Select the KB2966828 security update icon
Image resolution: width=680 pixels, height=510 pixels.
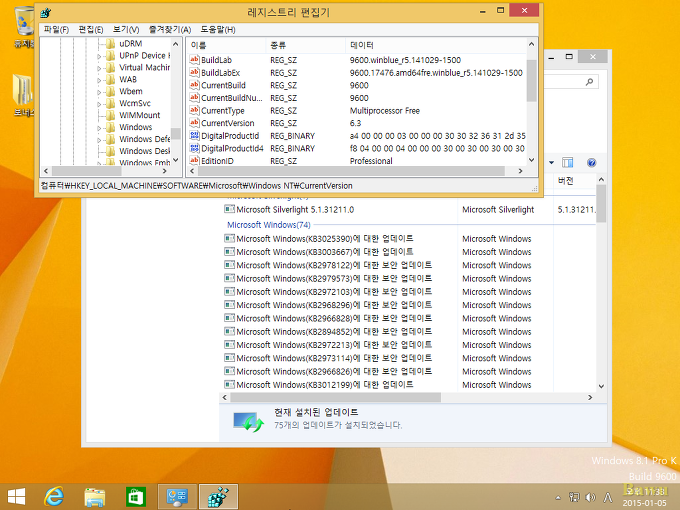click(229, 318)
